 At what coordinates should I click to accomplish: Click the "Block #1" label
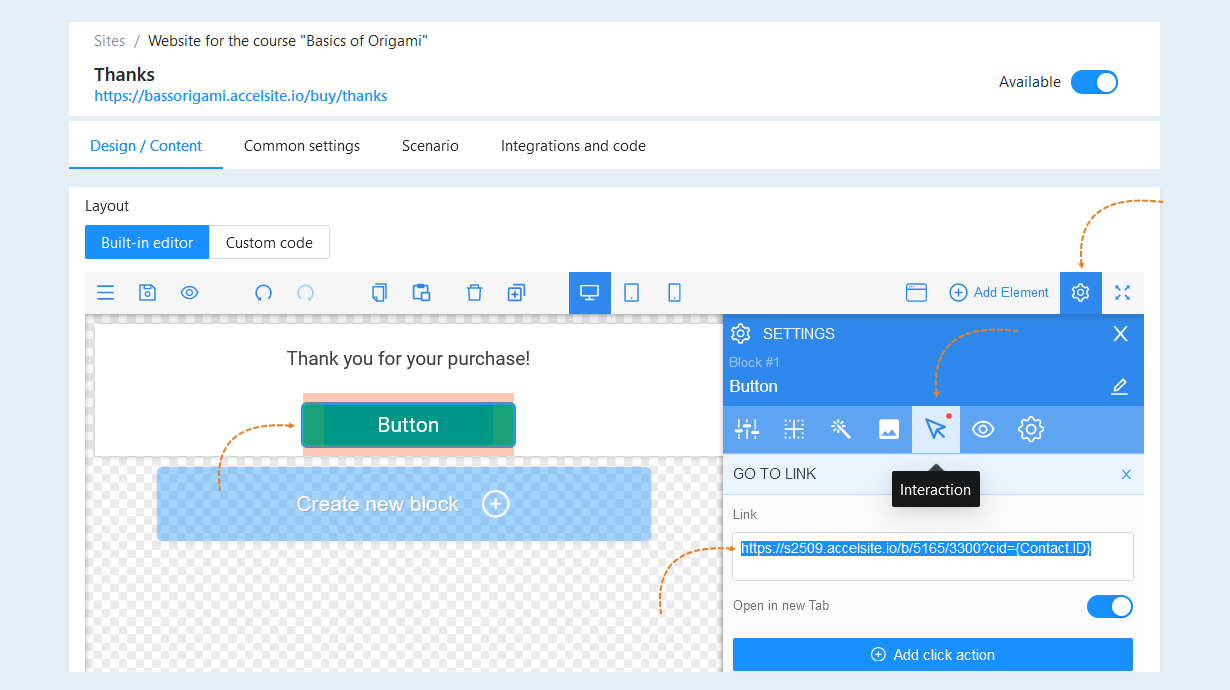[755, 362]
